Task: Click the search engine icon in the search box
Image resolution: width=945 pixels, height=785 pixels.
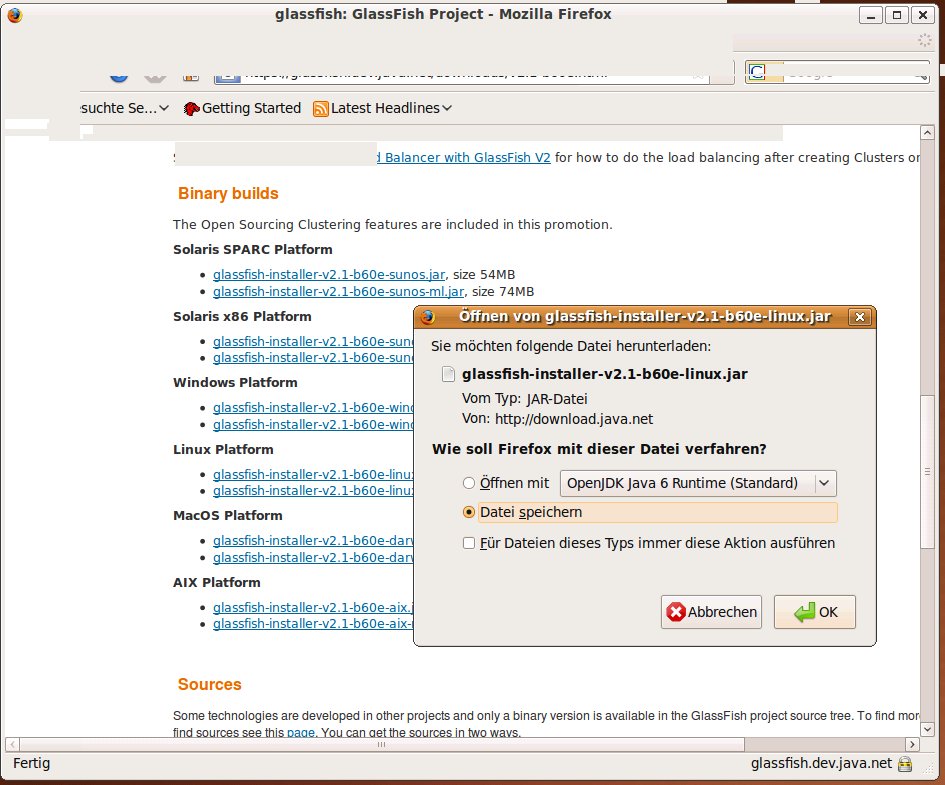Action: [x=758, y=72]
